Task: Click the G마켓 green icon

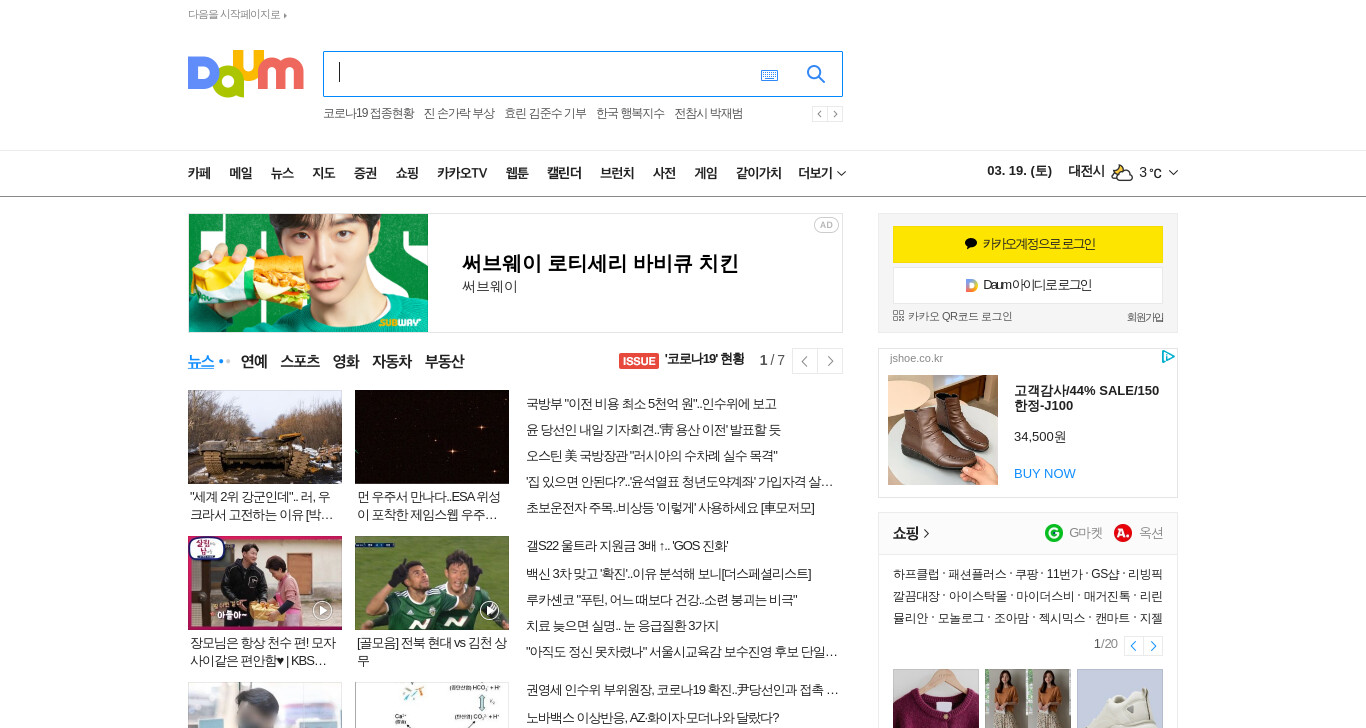Action: [x=1054, y=533]
